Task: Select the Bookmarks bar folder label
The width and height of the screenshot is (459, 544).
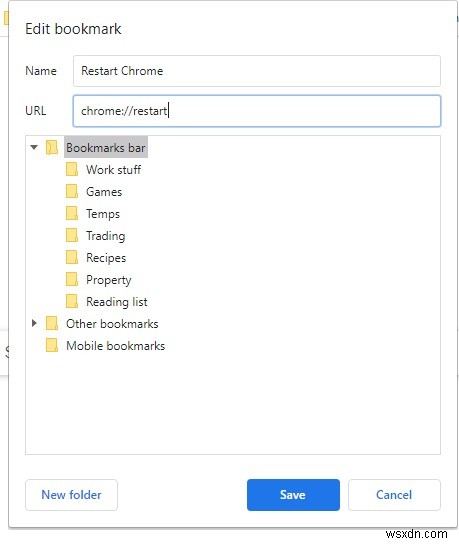Action: point(106,147)
